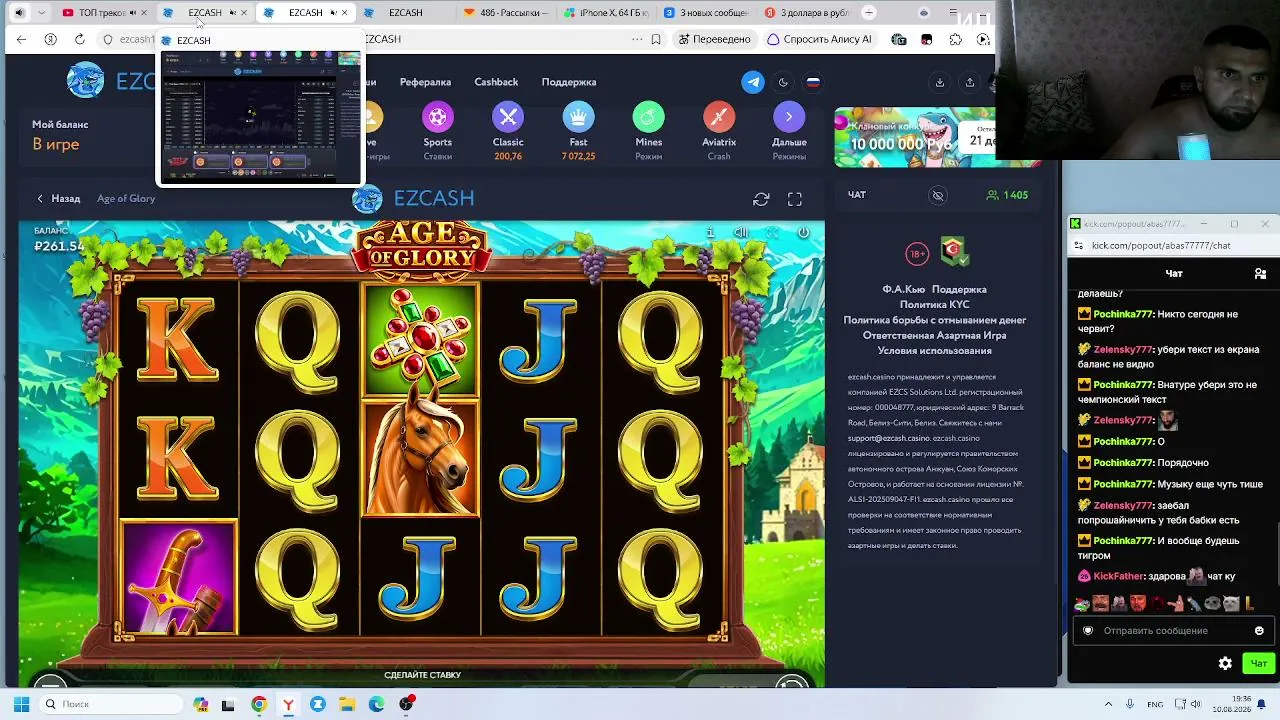Open Политика КУС link

pos(934,304)
